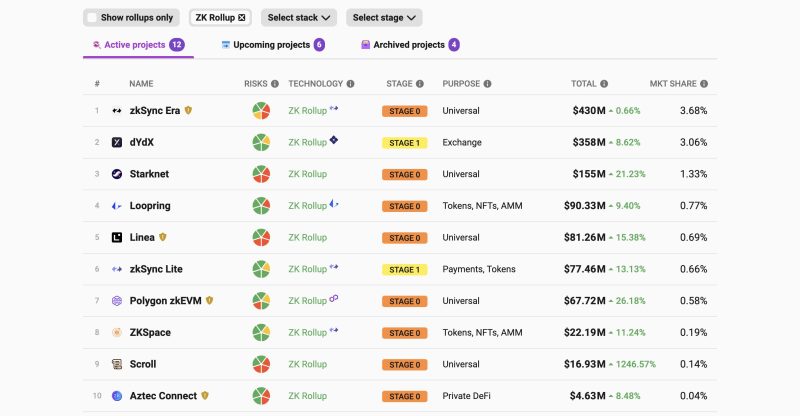Image resolution: width=800 pixels, height=416 pixels.
Task: Click the info icon next to RISKS
Action: pos(275,84)
